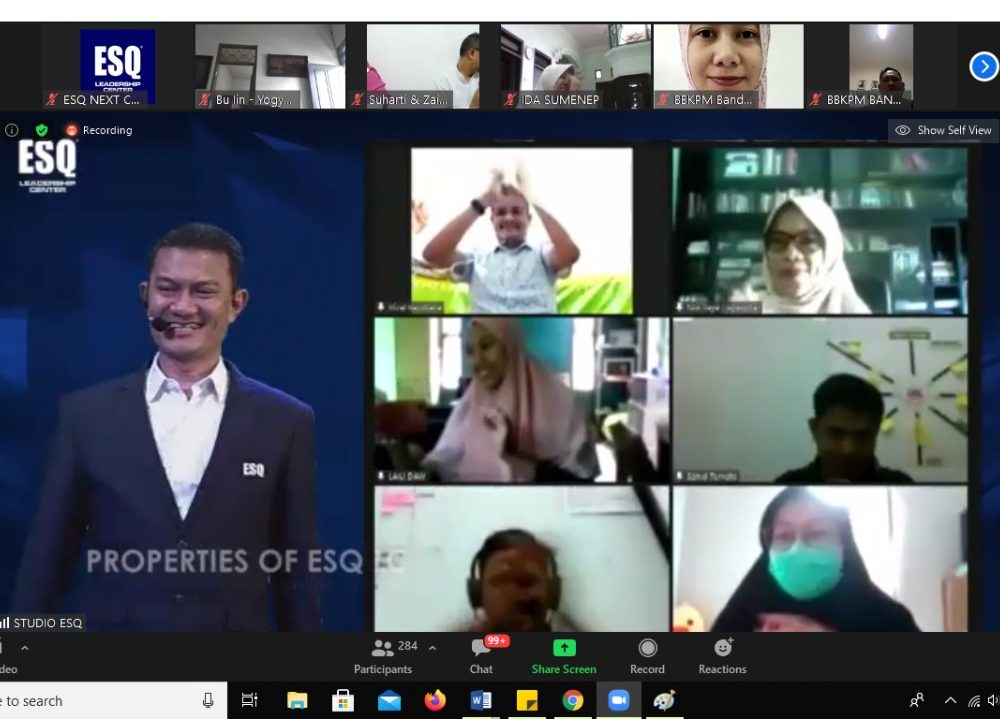This screenshot has height=719, width=1000.
Task: Click Show Self View
Action: pyautogui.click(x=944, y=130)
